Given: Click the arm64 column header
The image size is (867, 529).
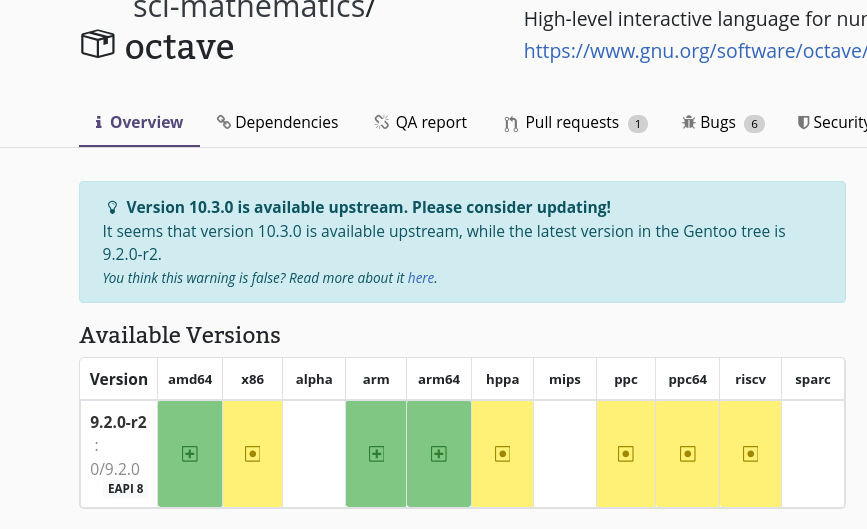Looking at the screenshot, I should pos(439,379).
